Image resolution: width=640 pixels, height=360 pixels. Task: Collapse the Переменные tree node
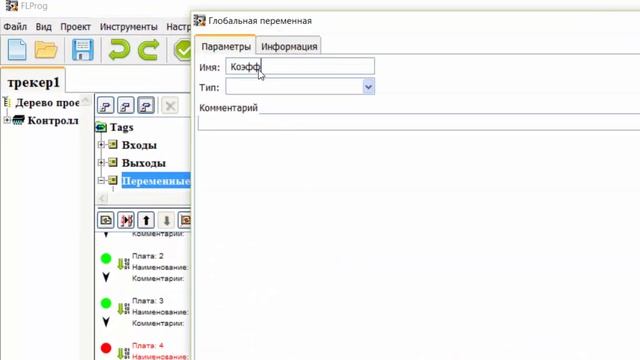click(x=101, y=180)
